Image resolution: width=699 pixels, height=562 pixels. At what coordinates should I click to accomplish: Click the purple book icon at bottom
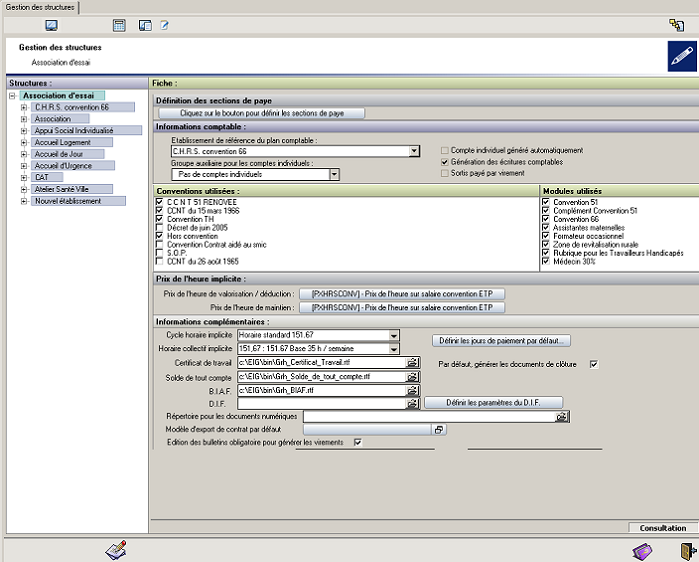[x=642, y=550]
